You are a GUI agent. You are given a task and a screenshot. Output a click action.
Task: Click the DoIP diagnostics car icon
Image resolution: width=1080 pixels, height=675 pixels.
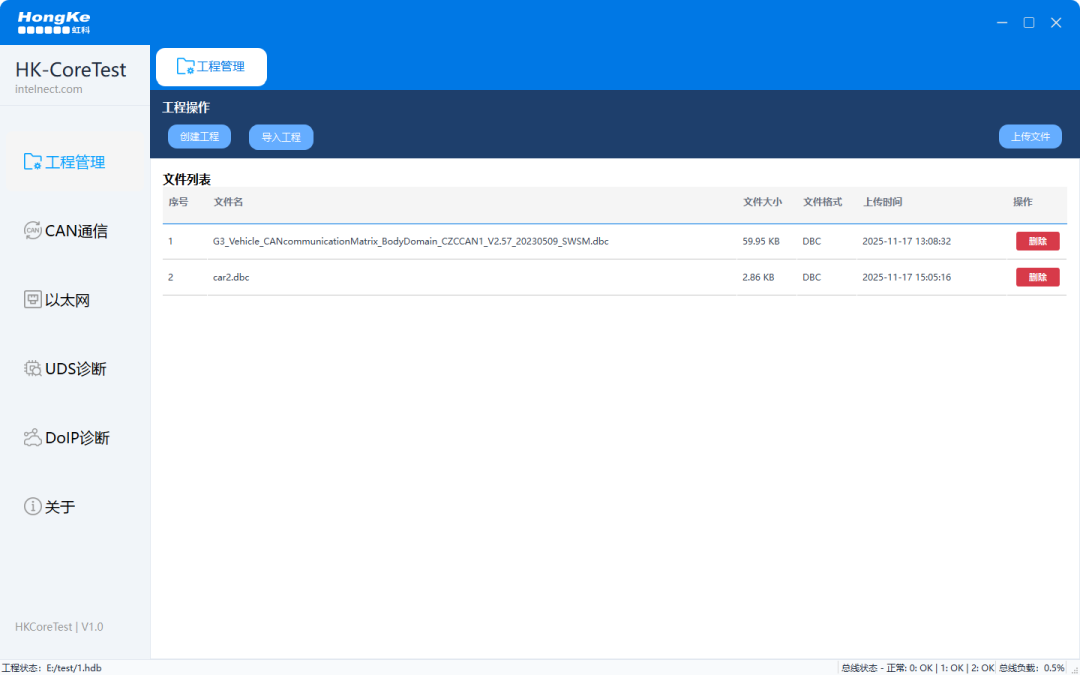click(x=32, y=437)
